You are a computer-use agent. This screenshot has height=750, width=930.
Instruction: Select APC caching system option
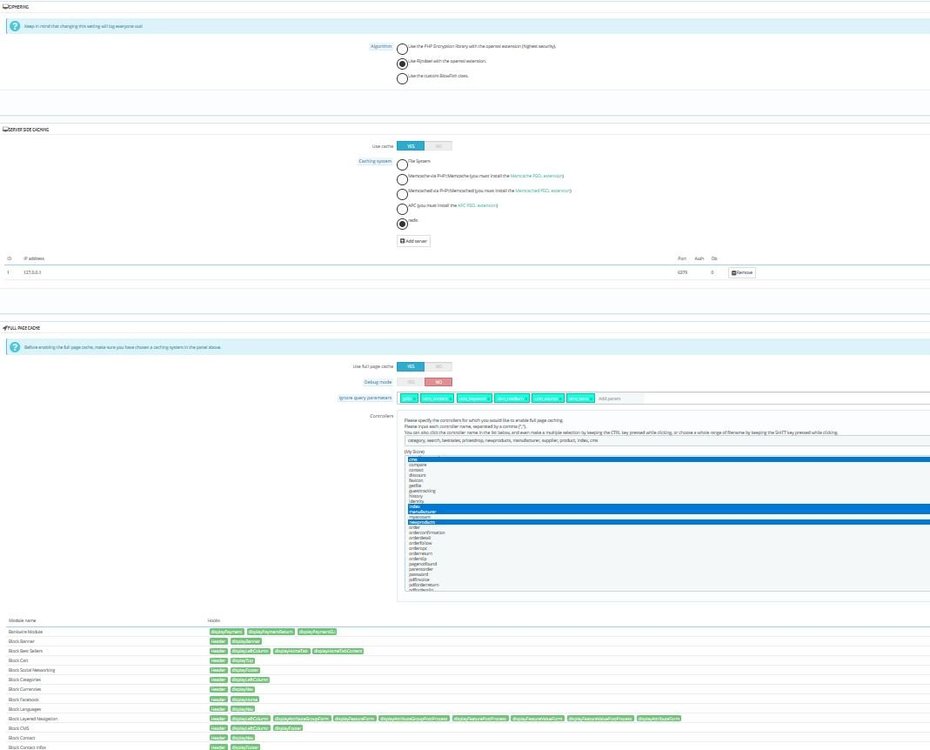point(402,208)
